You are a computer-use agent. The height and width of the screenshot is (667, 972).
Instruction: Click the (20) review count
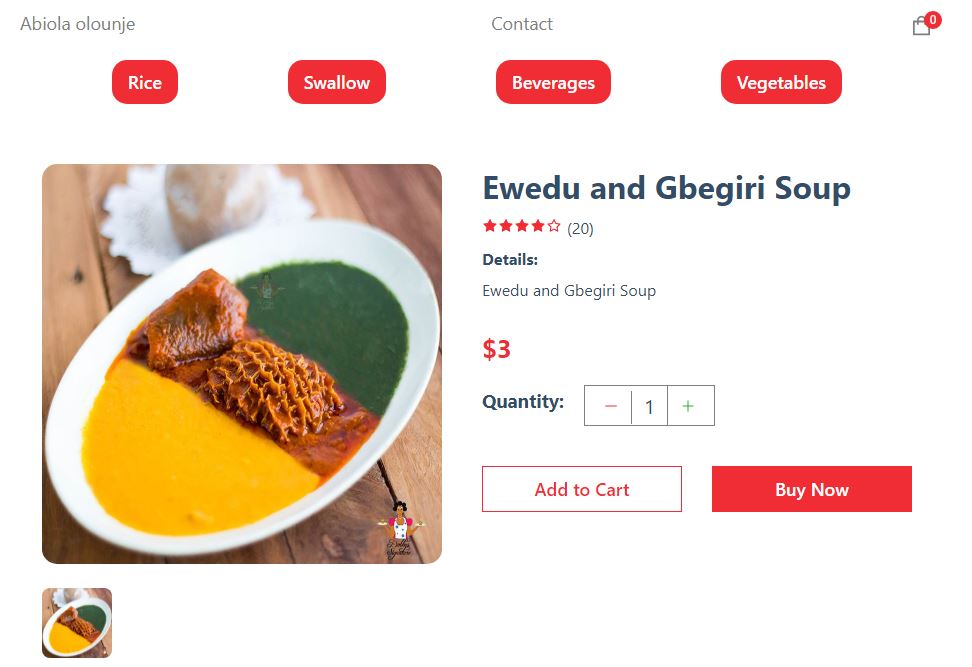click(580, 229)
